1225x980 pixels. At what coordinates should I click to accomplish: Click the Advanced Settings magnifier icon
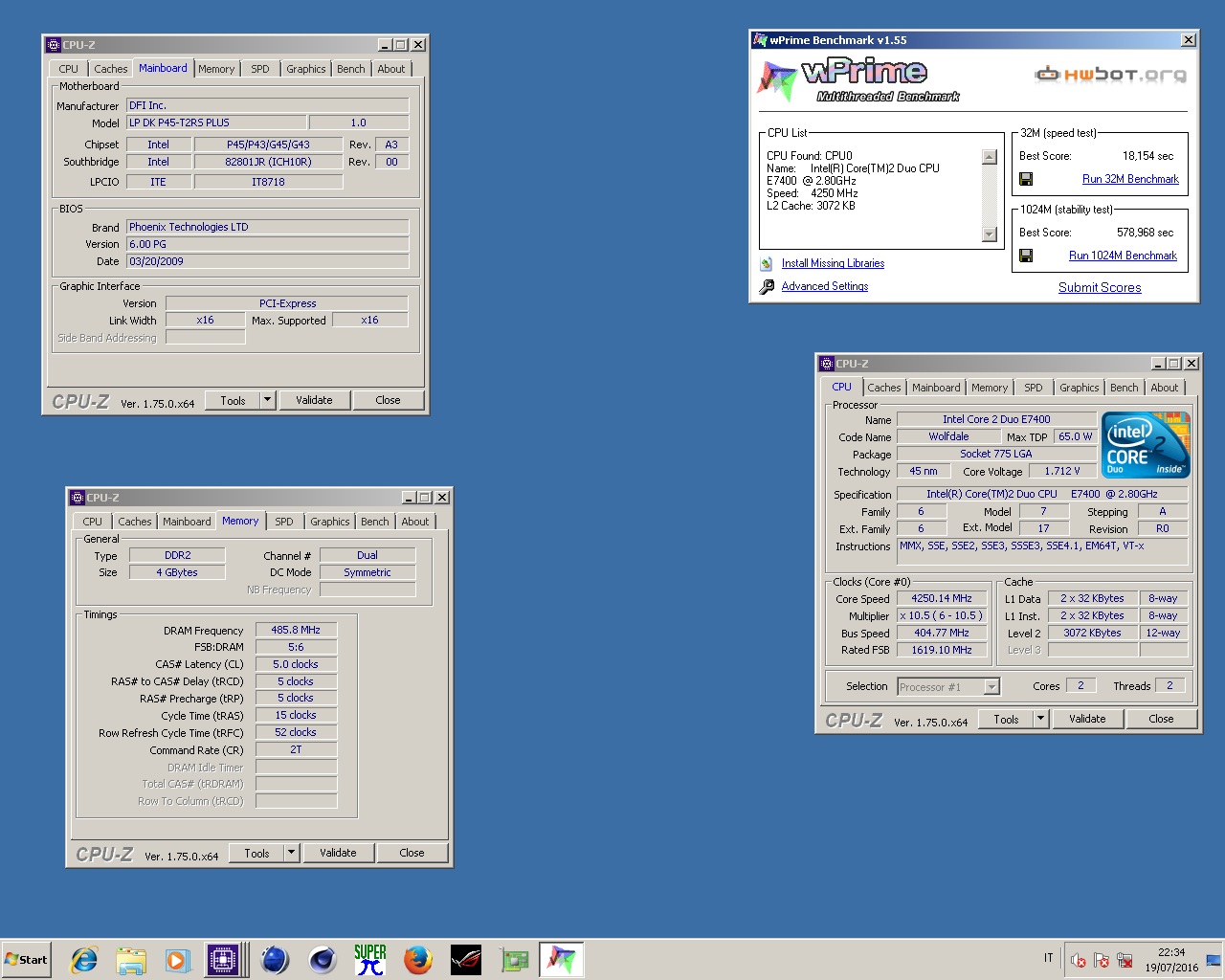point(767,286)
